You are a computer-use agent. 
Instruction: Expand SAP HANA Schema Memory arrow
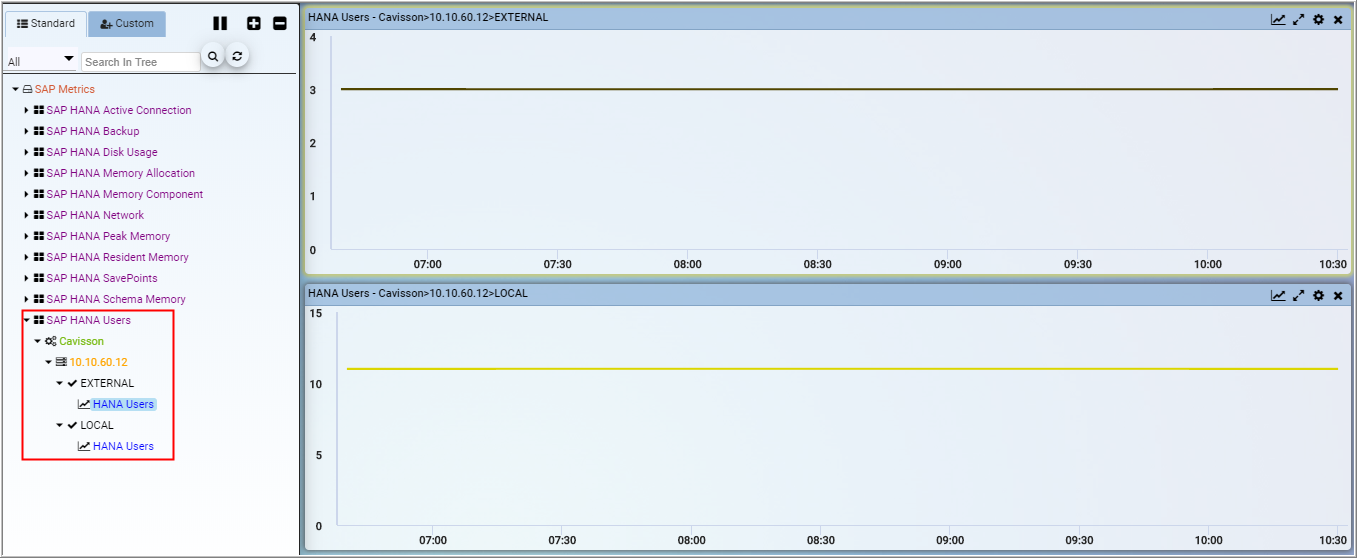click(27, 300)
